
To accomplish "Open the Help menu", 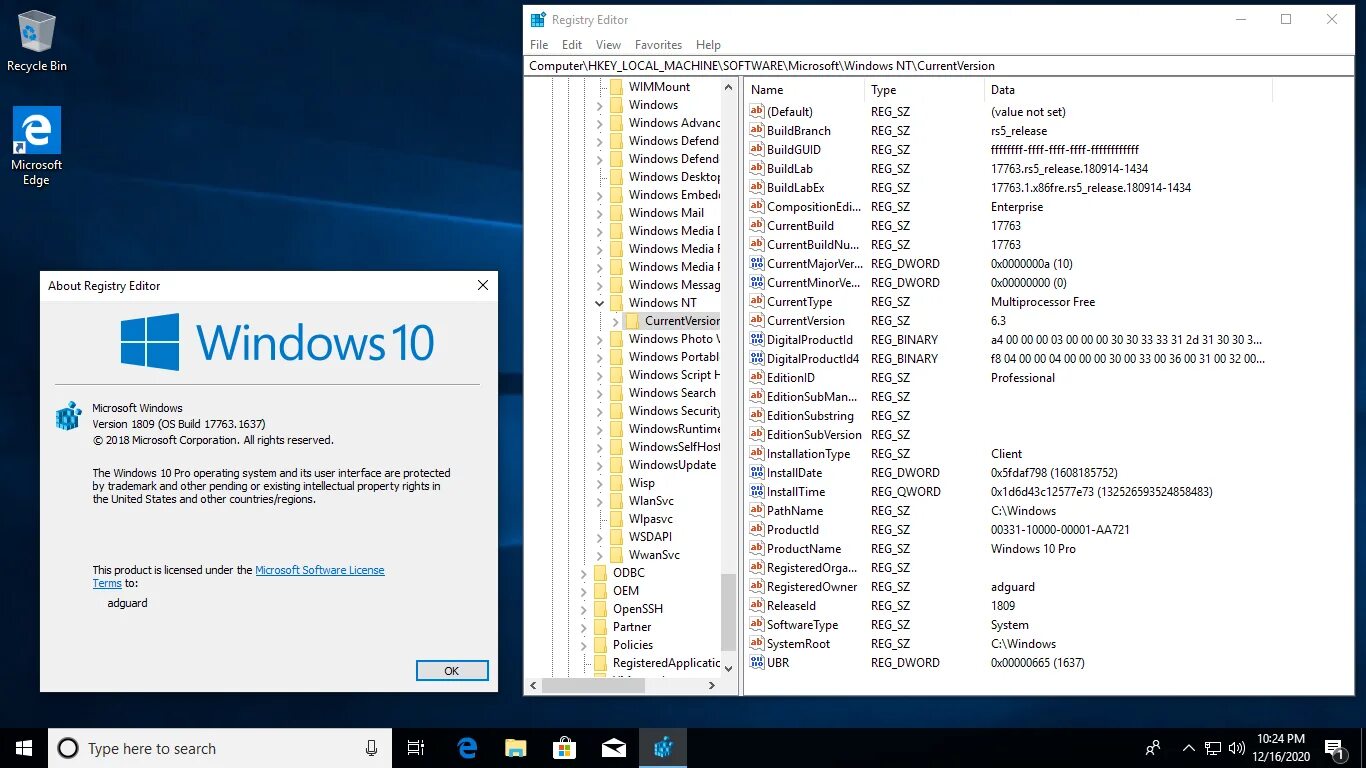I will 708,45.
